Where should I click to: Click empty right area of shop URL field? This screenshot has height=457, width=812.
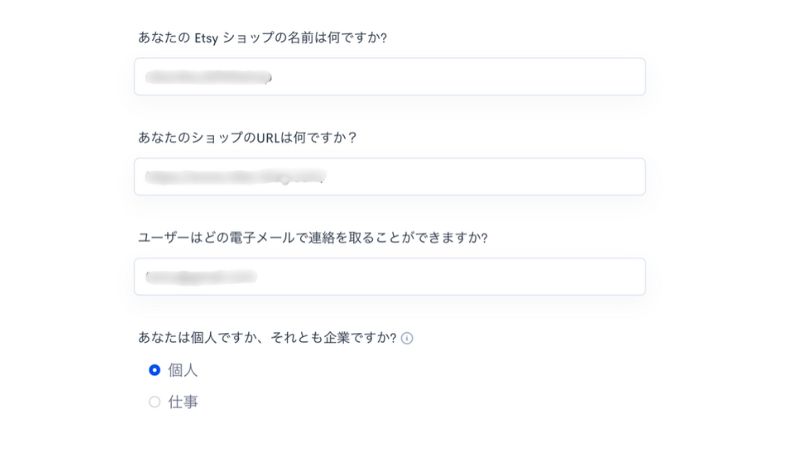click(x=492, y=177)
